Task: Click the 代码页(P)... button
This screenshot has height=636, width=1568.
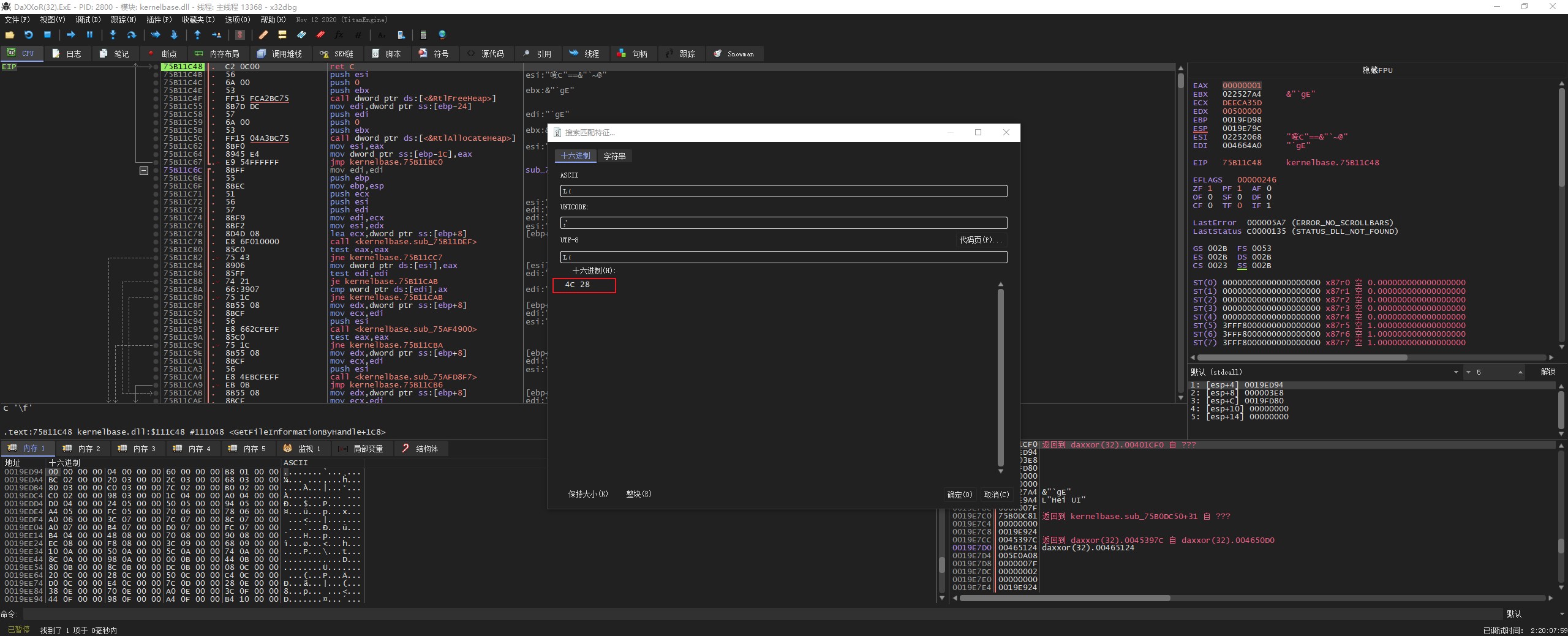Action: pos(980,240)
